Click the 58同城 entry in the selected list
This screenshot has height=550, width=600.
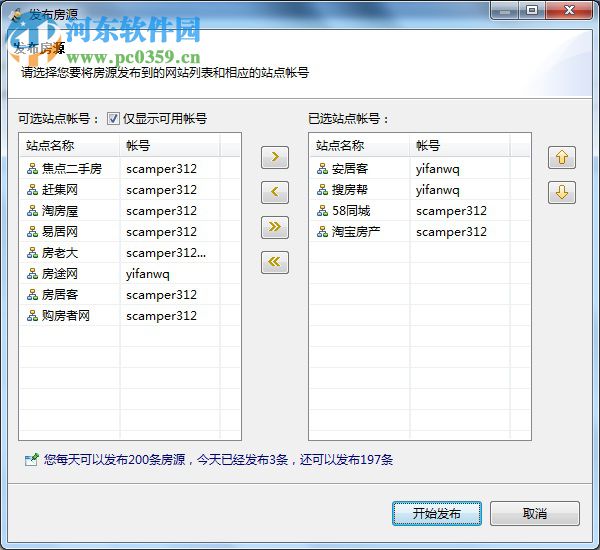[351, 211]
